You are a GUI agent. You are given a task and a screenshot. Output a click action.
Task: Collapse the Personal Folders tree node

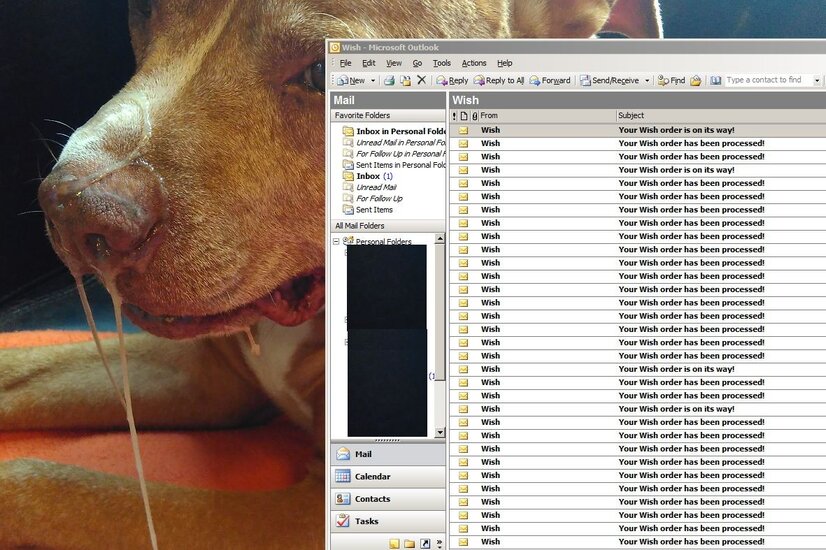point(336,241)
